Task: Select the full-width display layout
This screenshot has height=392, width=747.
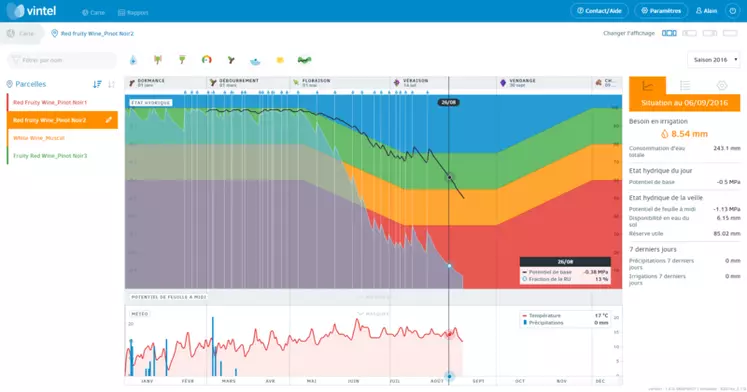Action: [x=730, y=33]
